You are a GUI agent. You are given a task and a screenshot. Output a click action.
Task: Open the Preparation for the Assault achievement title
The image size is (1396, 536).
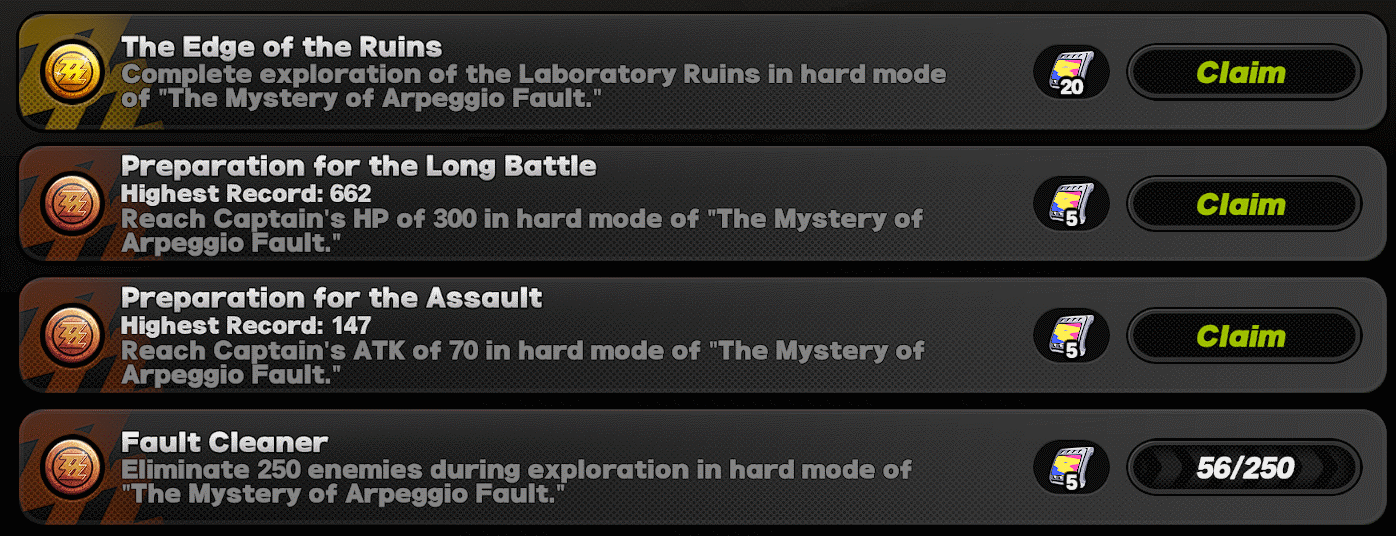332,298
